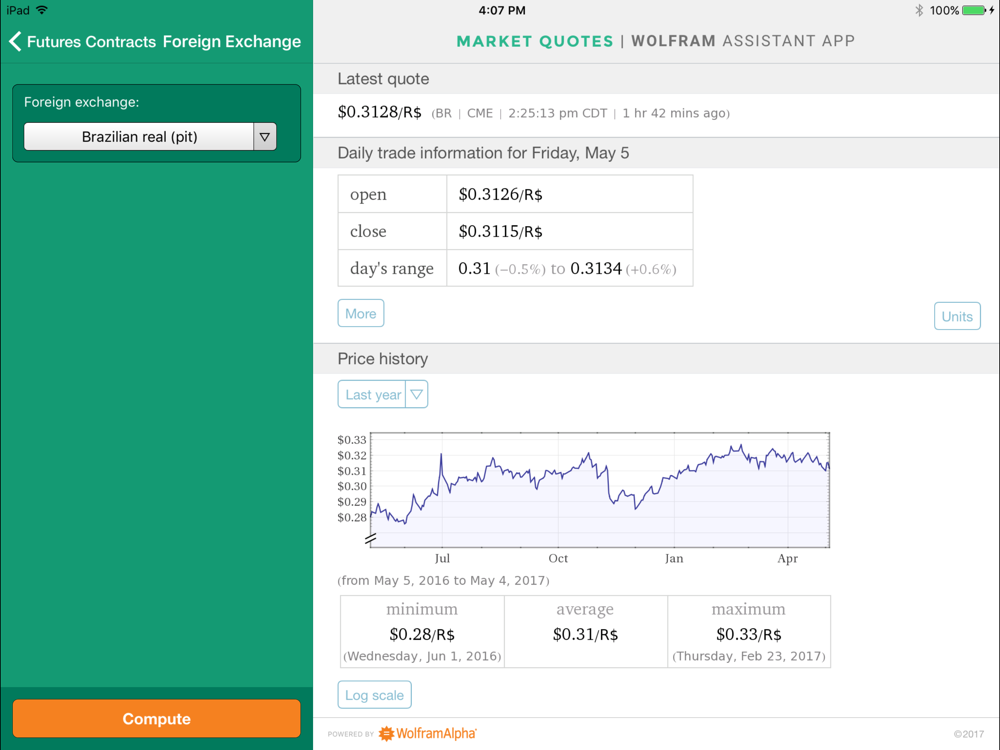Tap the battery indicator icon
Viewport: 1000px width, 750px height.
[974, 10]
